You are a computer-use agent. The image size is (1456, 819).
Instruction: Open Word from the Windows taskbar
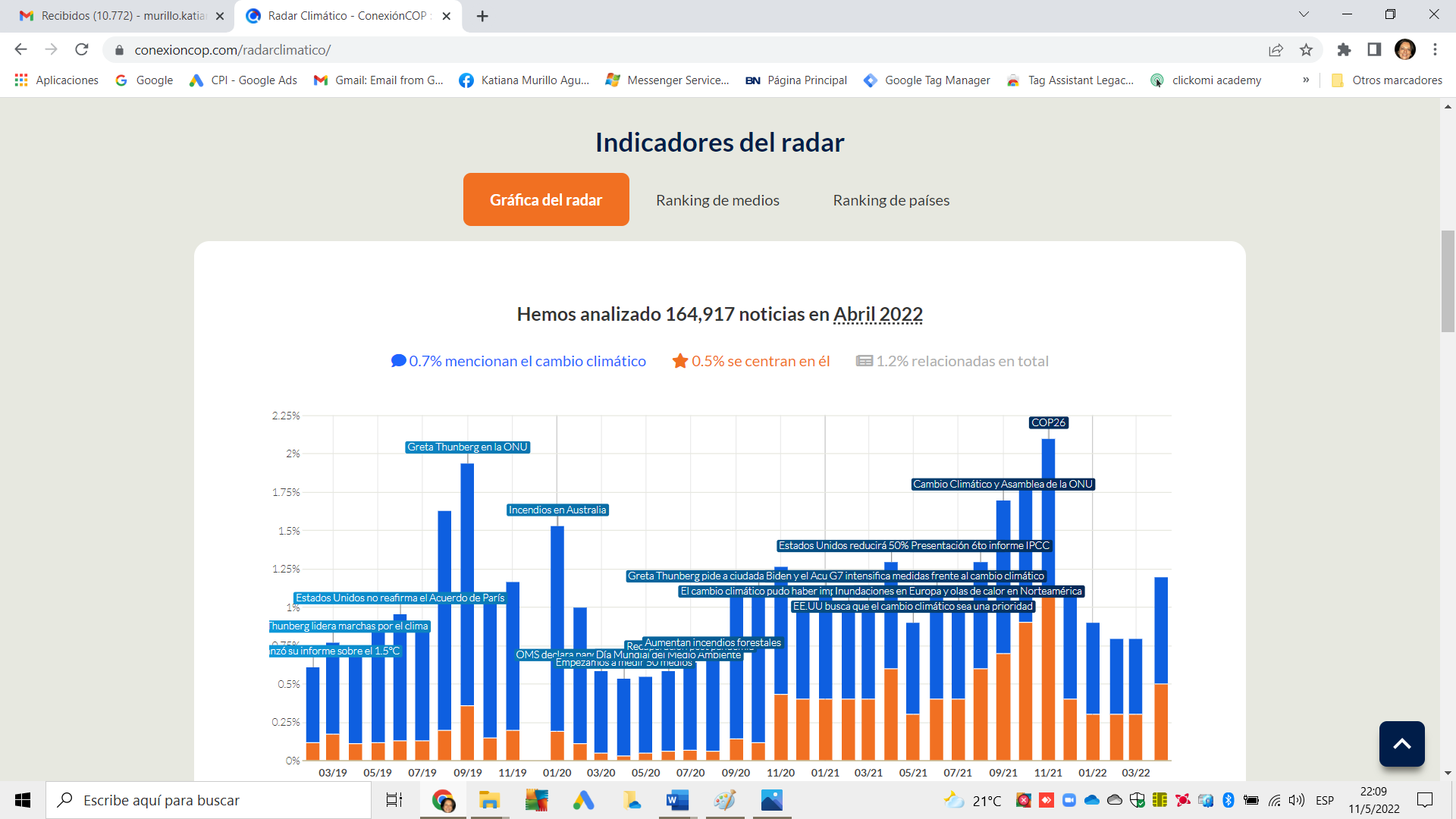[x=677, y=800]
